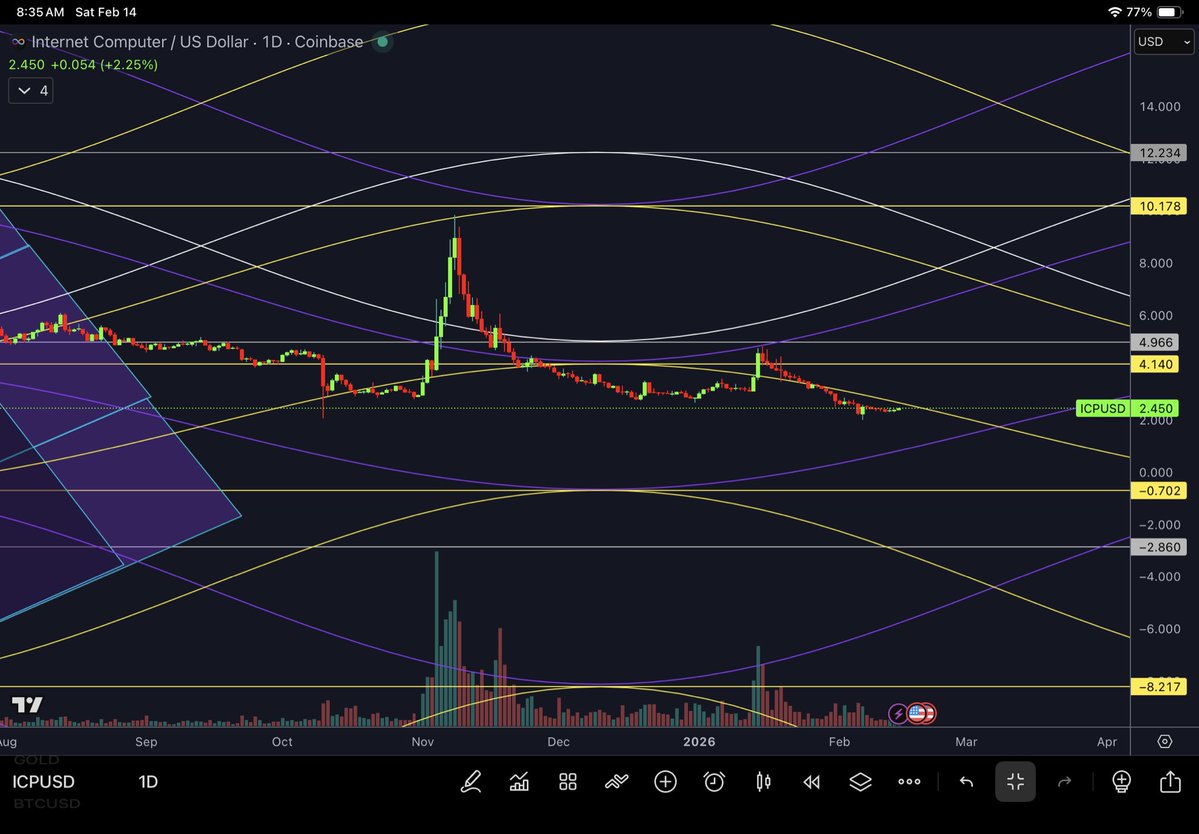Select the 4.966 price level label
The height and width of the screenshot is (834, 1199).
(1155, 342)
